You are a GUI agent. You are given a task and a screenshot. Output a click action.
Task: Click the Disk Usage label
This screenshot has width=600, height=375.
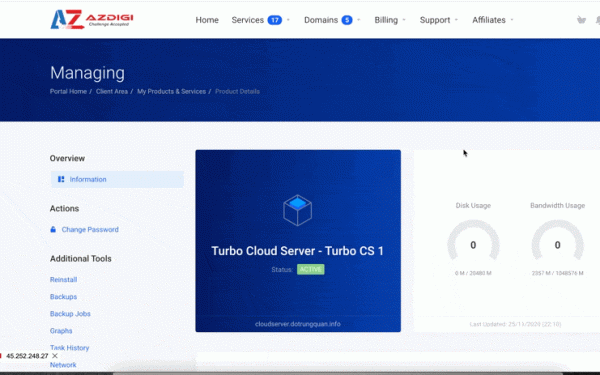coord(473,205)
